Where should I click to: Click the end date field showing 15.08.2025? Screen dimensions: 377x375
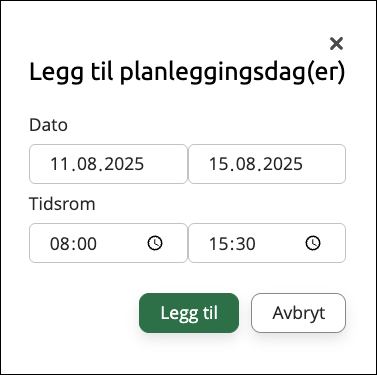click(x=267, y=164)
